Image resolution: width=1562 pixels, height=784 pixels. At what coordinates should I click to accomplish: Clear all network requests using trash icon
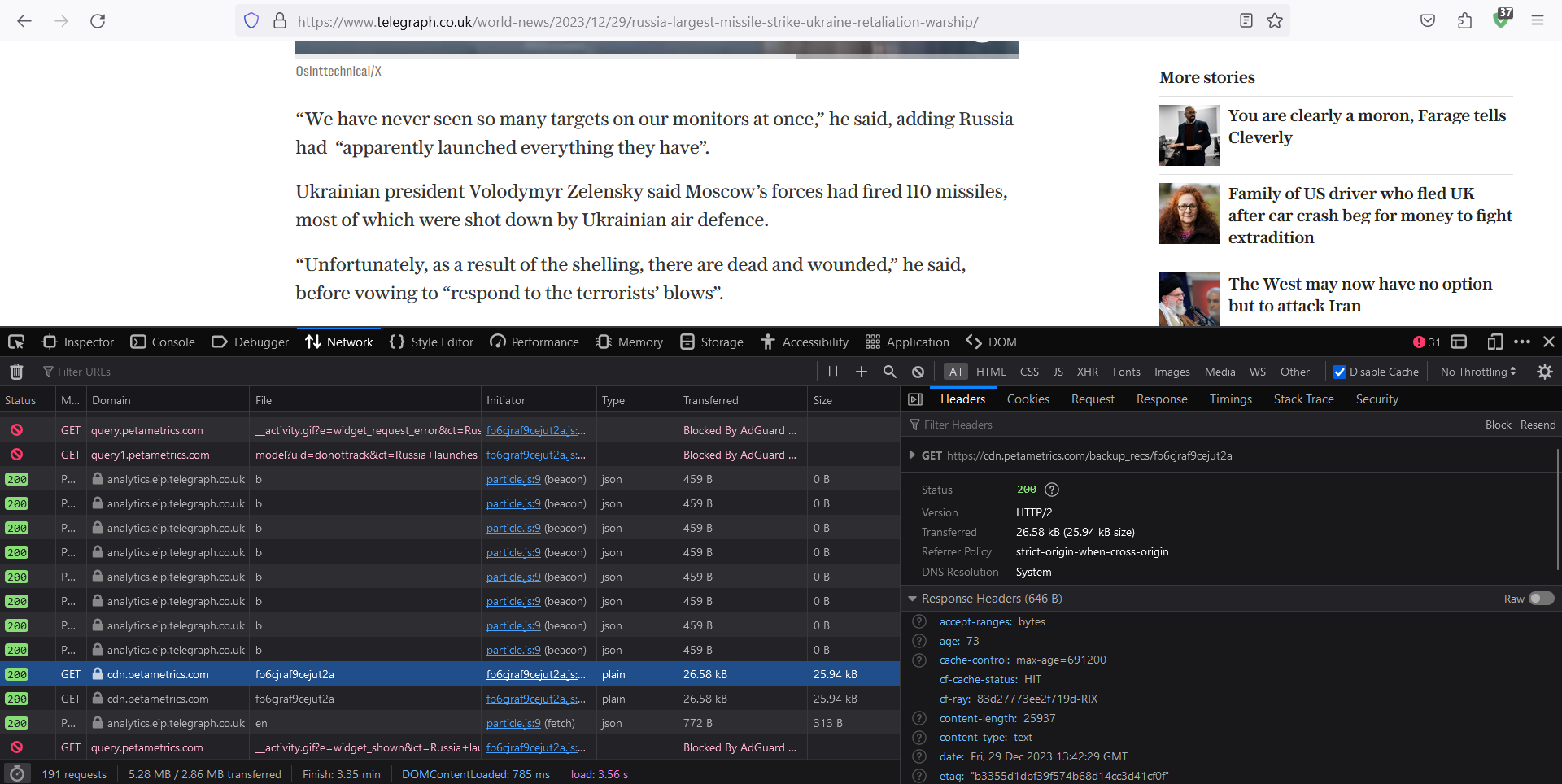point(16,372)
